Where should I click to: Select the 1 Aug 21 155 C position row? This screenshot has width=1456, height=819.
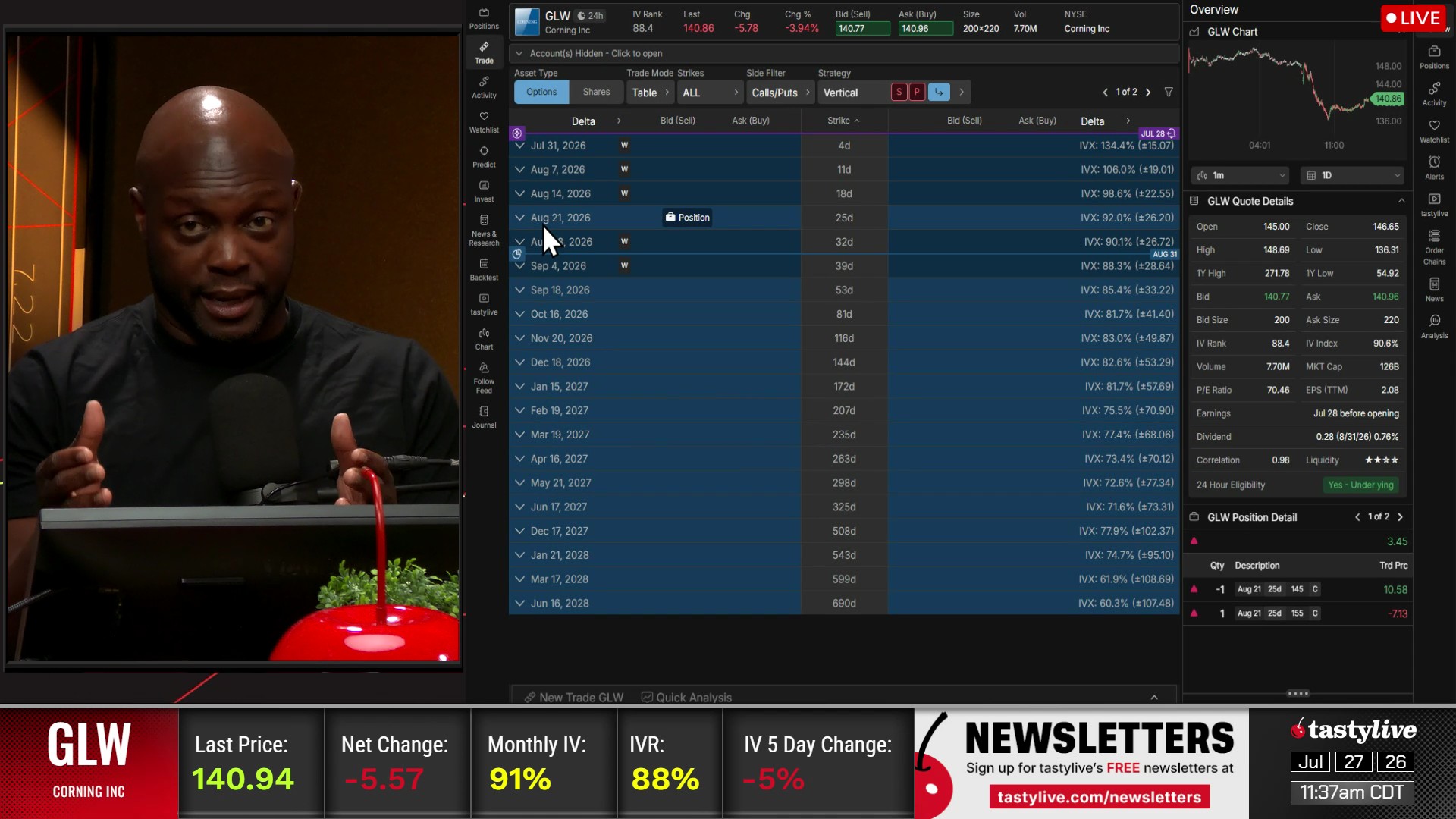pyautogui.click(x=1298, y=613)
